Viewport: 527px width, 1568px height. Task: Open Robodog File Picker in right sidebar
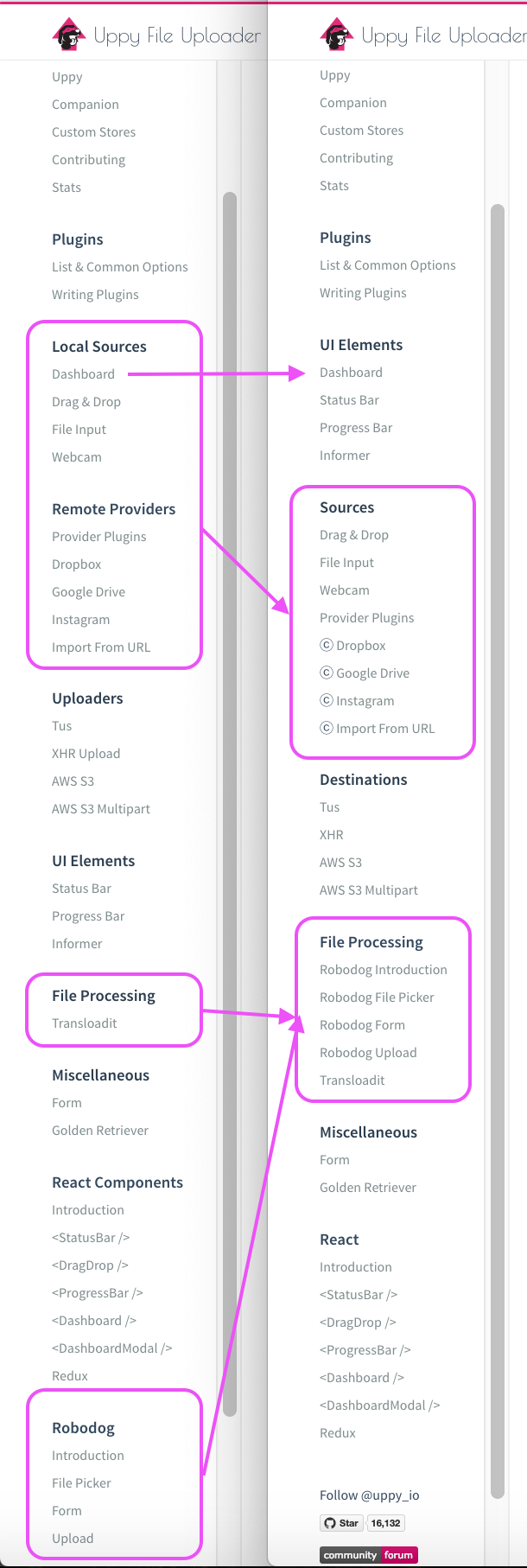pos(377,998)
